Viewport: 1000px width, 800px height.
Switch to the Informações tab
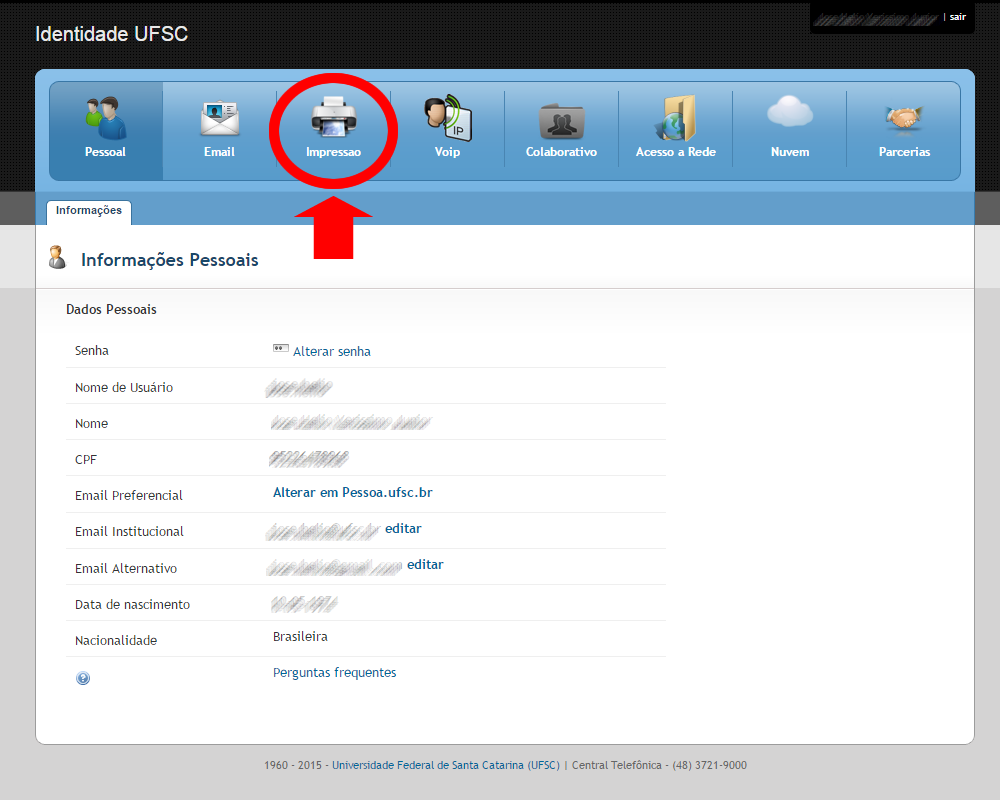coord(89,211)
